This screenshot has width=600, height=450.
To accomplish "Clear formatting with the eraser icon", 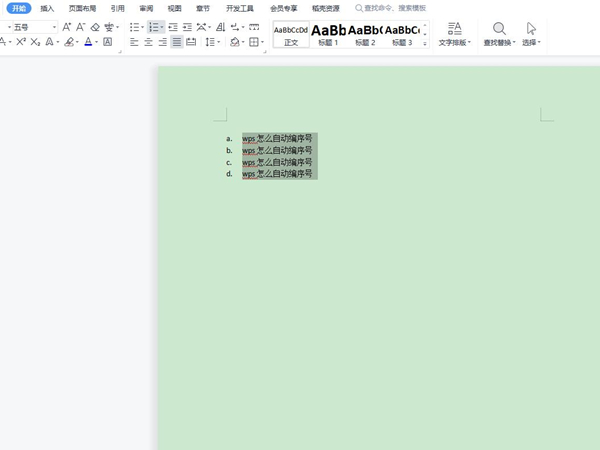I will 95,27.
